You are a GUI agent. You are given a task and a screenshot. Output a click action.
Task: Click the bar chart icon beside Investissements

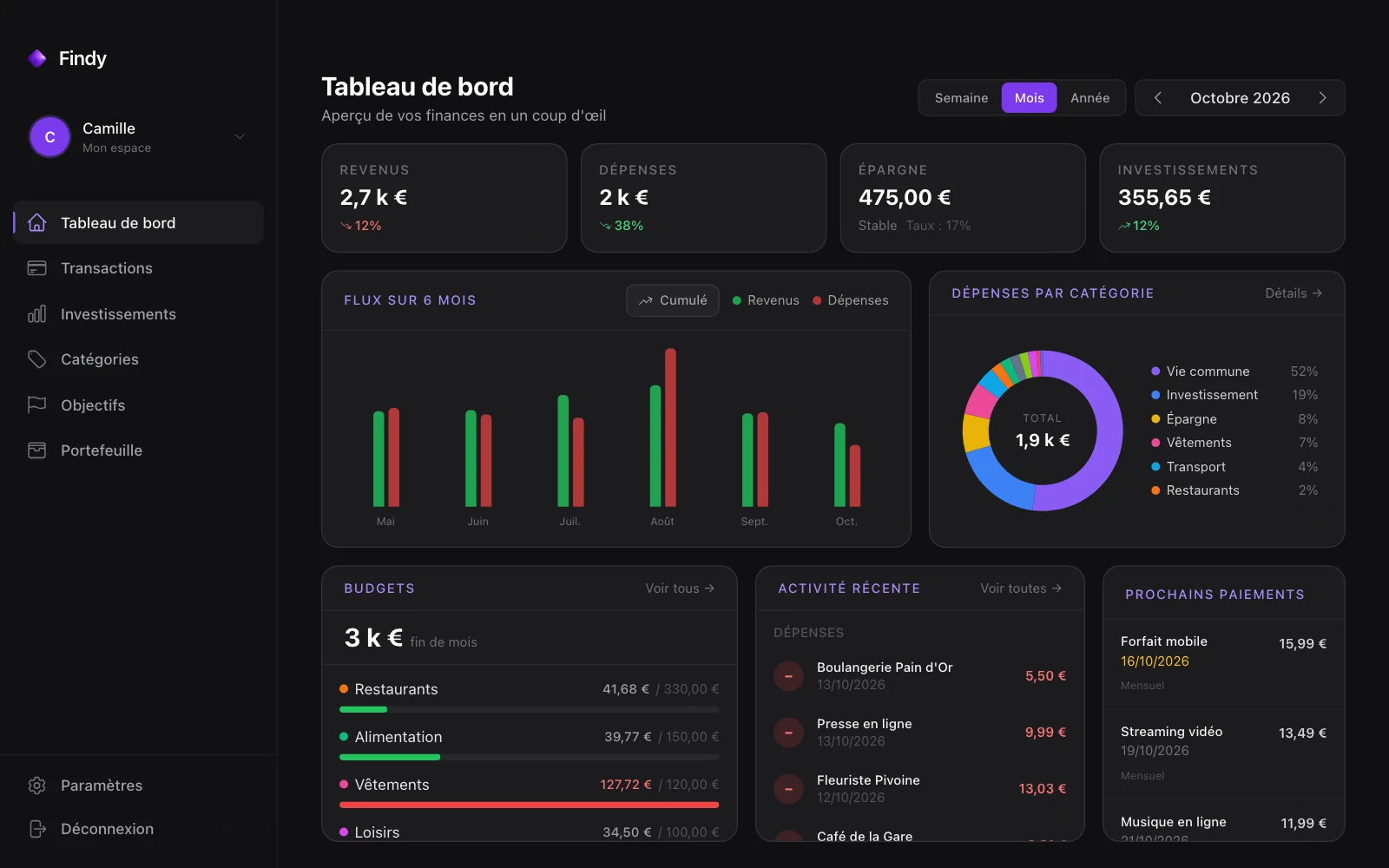tap(36, 314)
